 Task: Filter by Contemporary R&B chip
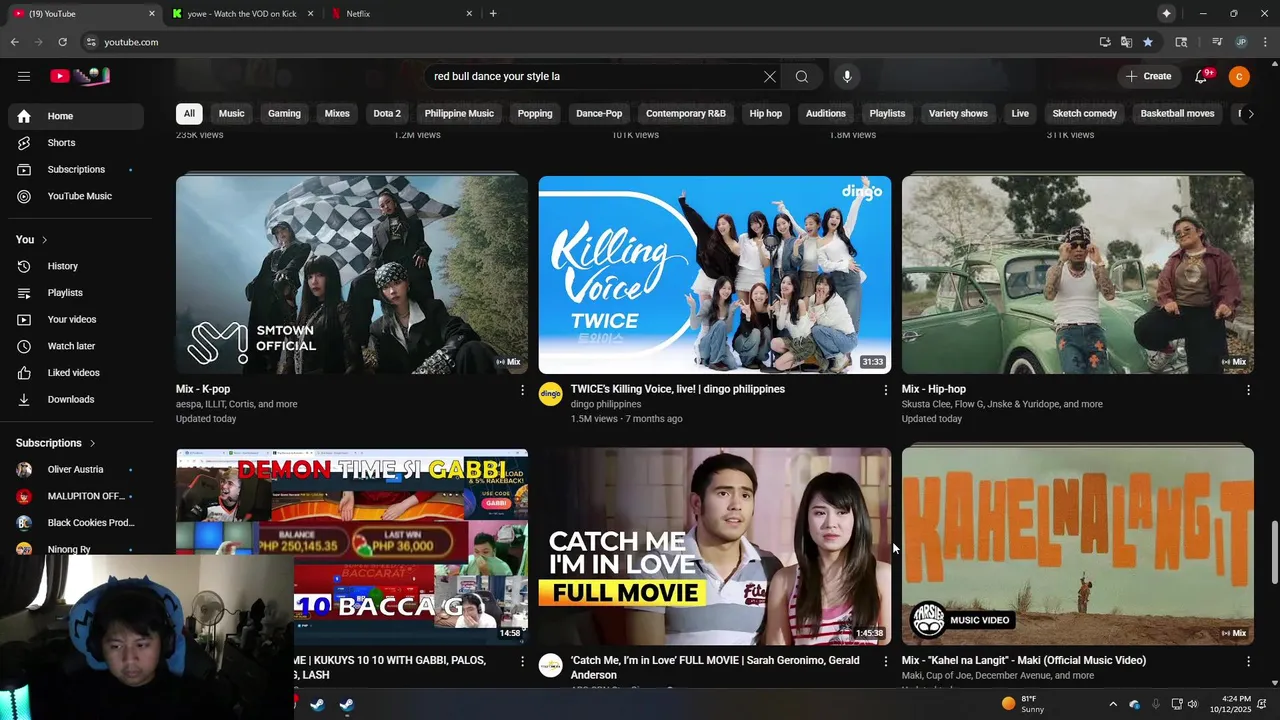coord(686,113)
